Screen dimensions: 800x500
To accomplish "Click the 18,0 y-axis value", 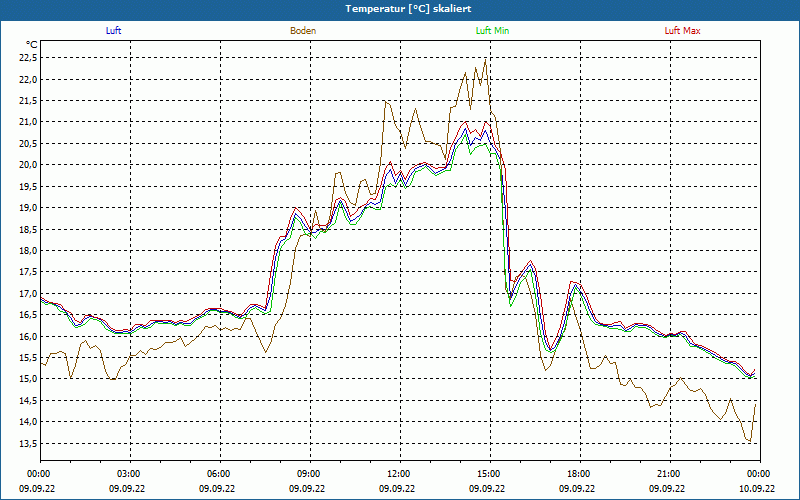I will pyautogui.click(x=27, y=251).
